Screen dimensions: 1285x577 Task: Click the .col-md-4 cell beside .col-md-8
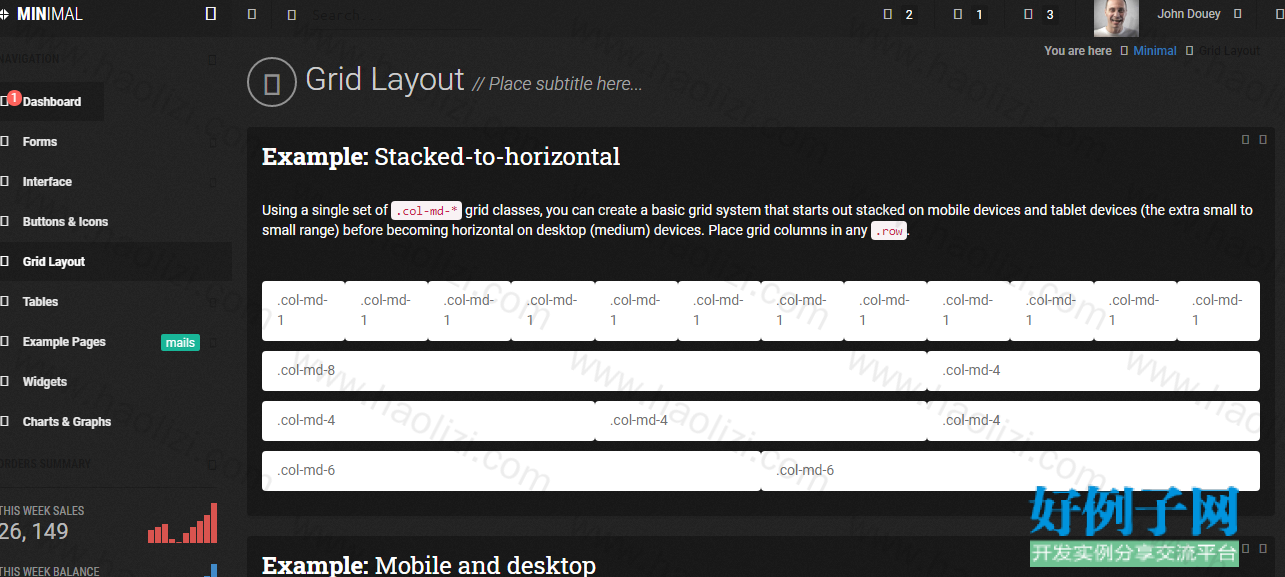[1093, 371]
